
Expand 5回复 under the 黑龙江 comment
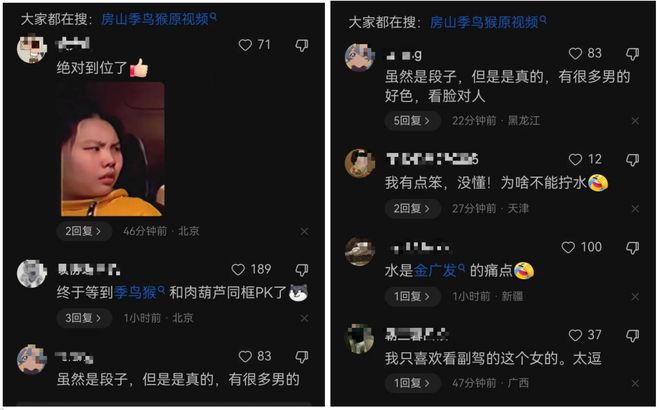pos(412,121)
